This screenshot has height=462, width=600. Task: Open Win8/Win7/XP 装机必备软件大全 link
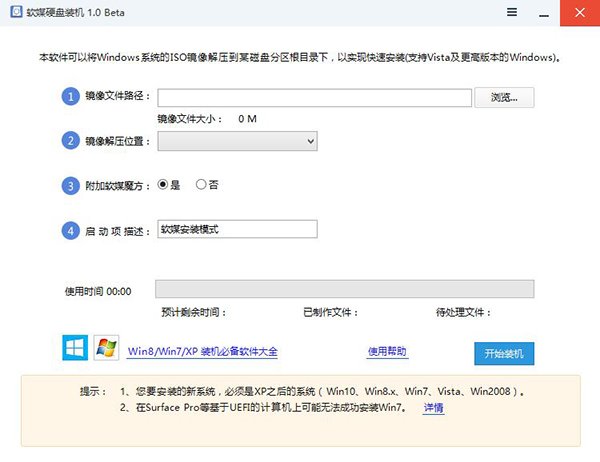pyautogui.click(x=203, y=351)
